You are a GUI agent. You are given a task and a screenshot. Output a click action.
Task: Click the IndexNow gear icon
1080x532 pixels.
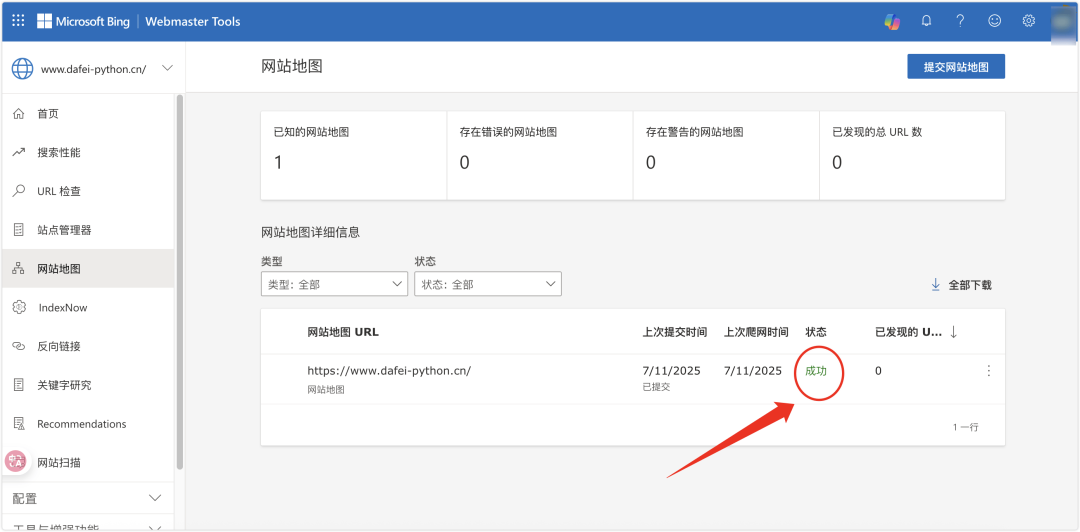pos(19,307)
